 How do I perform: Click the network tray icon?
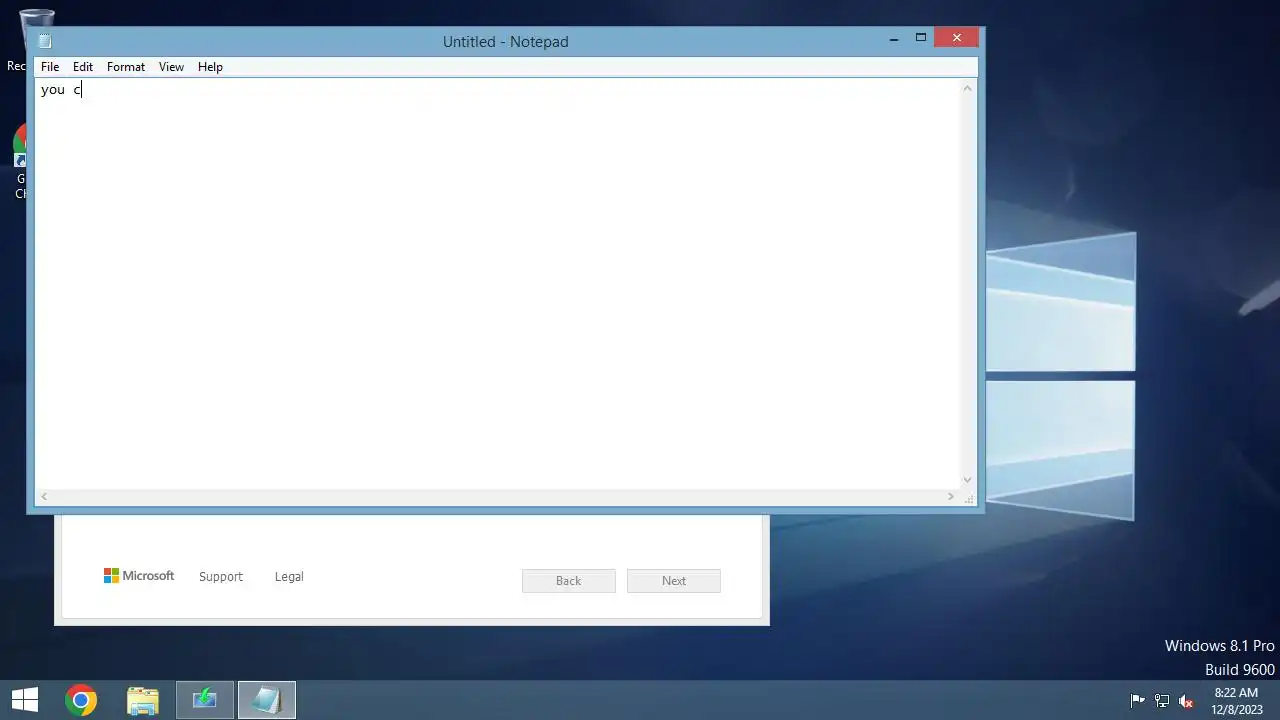click(x=1162, y=701)
